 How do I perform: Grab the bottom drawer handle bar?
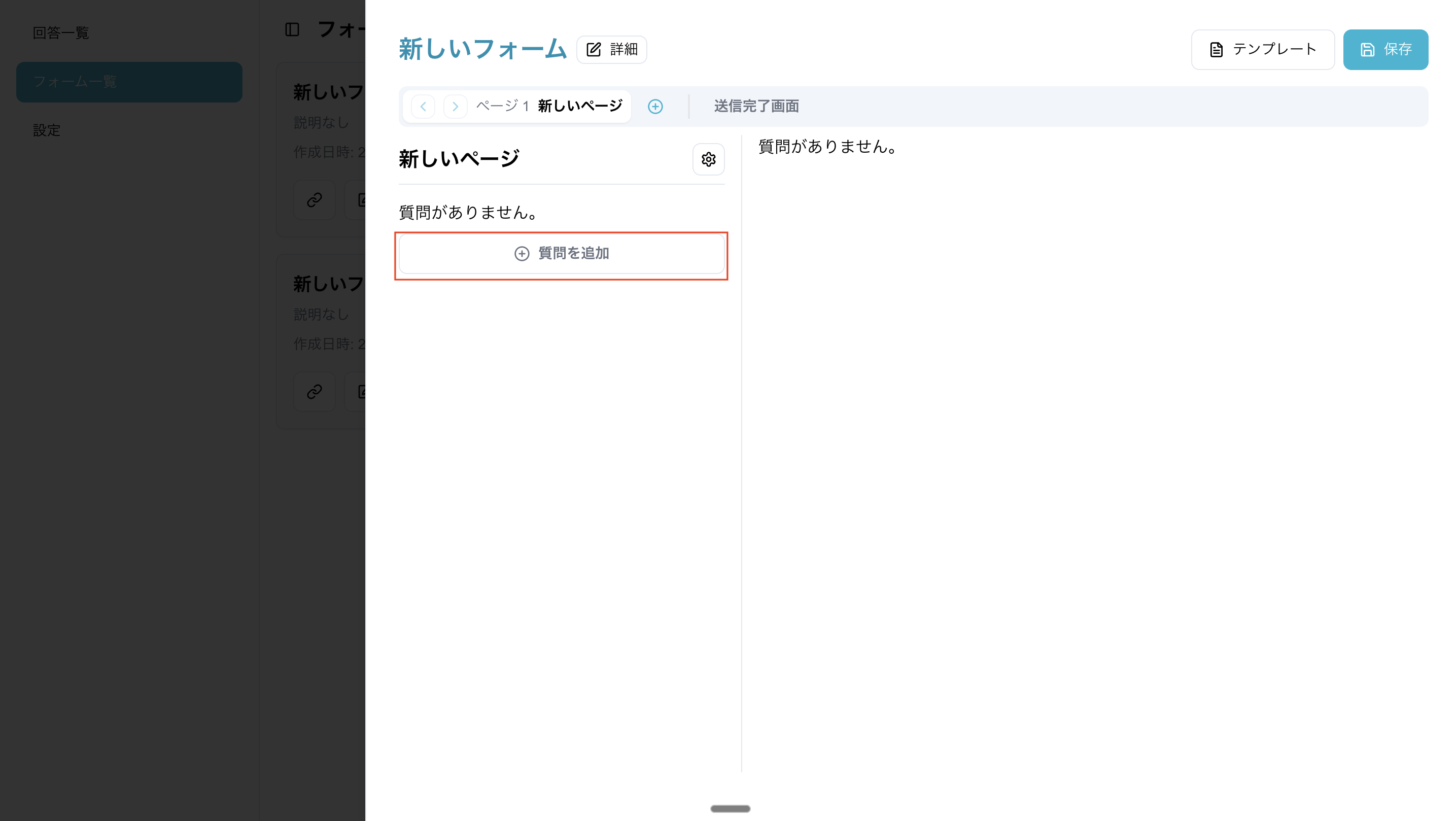coord(730,808)
